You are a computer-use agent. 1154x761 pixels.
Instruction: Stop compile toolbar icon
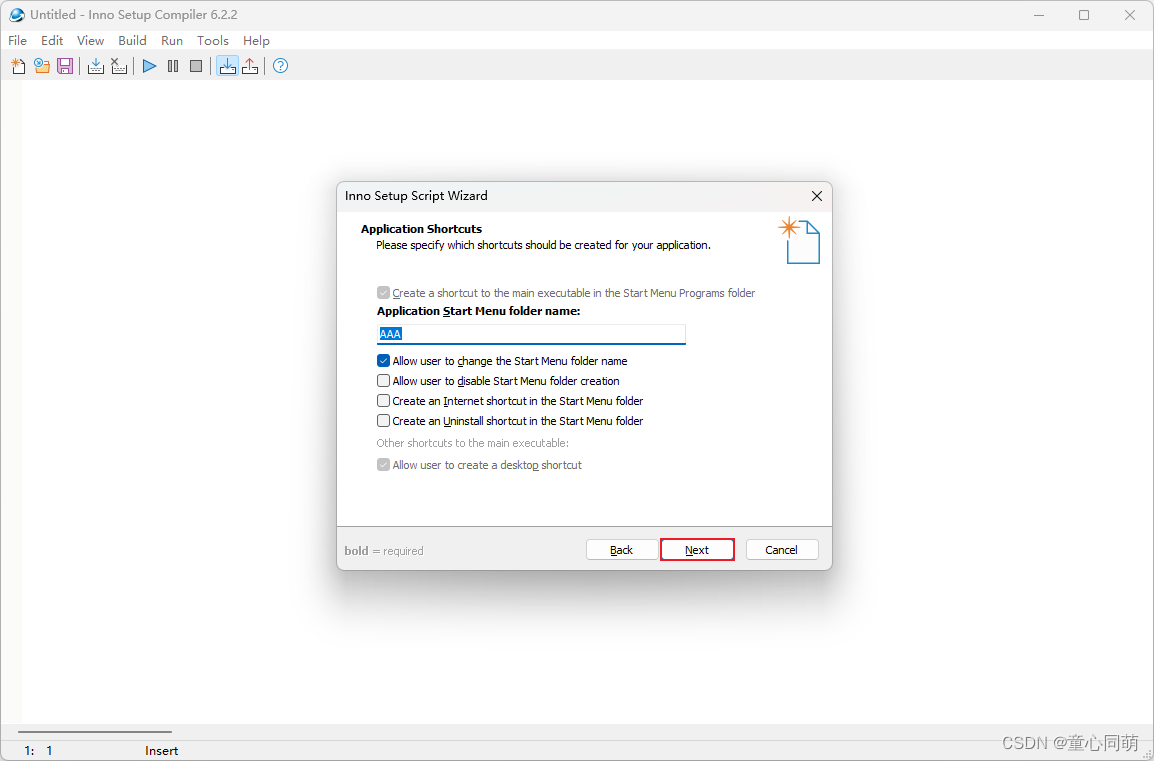coord(119,66)
